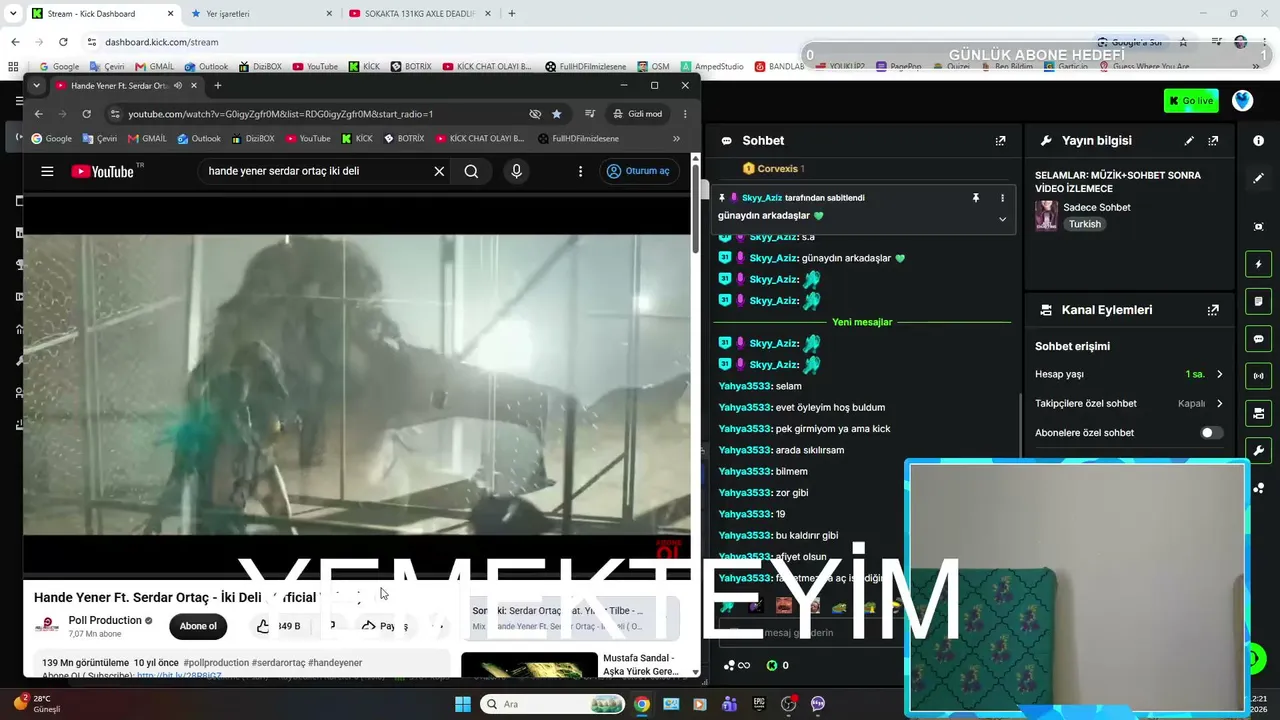The image size is (1280, 720).
Task: Clear the YouTube search query
Action: (439, 171)
